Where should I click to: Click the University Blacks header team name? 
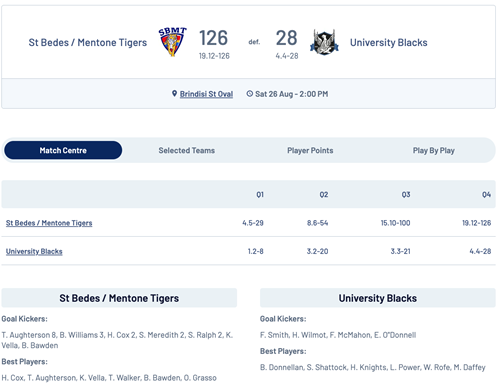(388, 43)
